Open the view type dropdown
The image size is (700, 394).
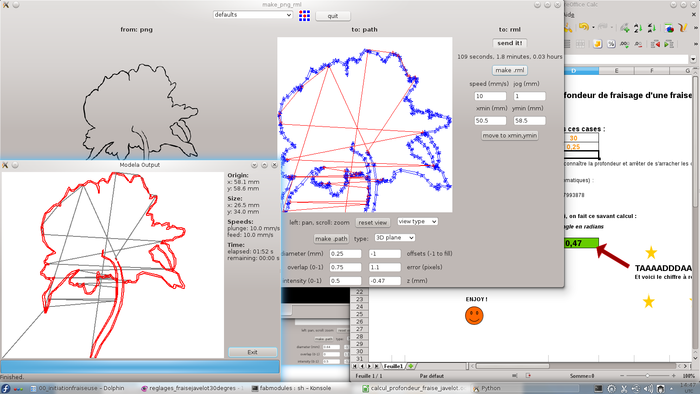(417, 222)
